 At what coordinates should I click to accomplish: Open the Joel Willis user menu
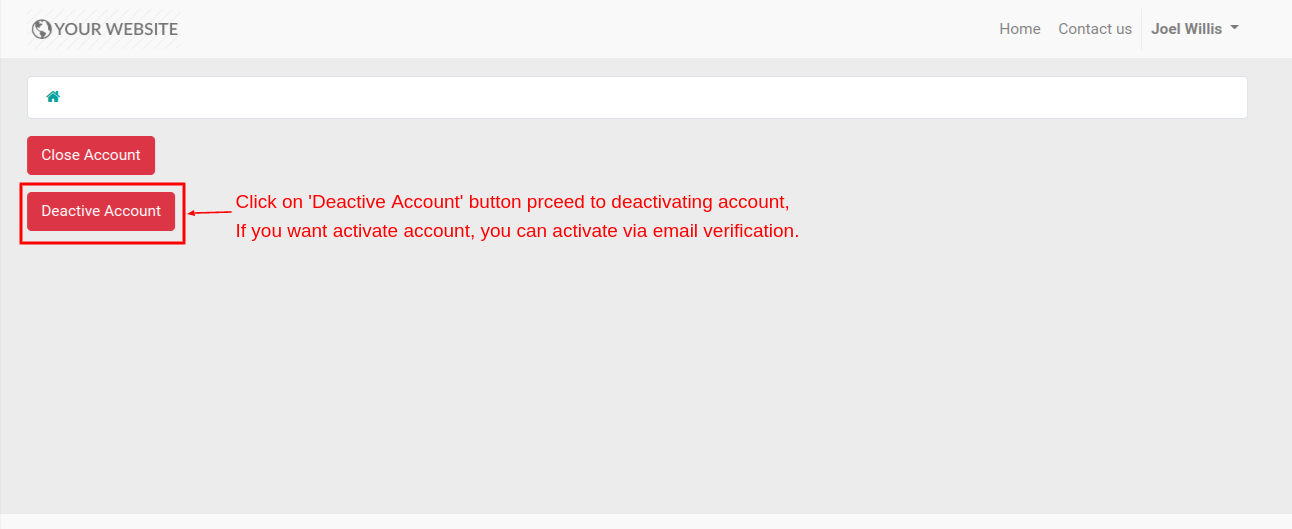[x=1195, y=29]
